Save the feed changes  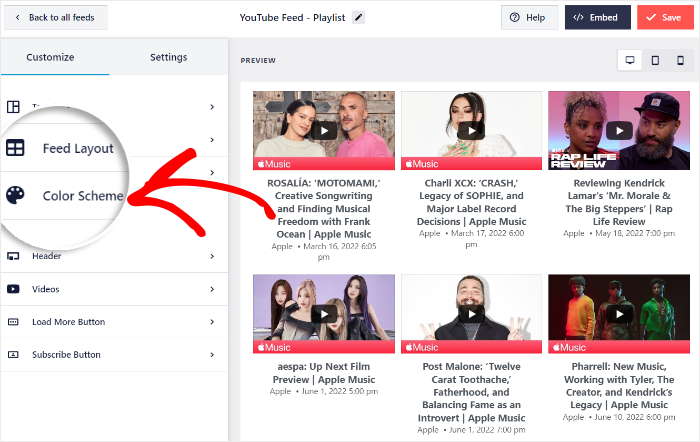coord(665,17)
